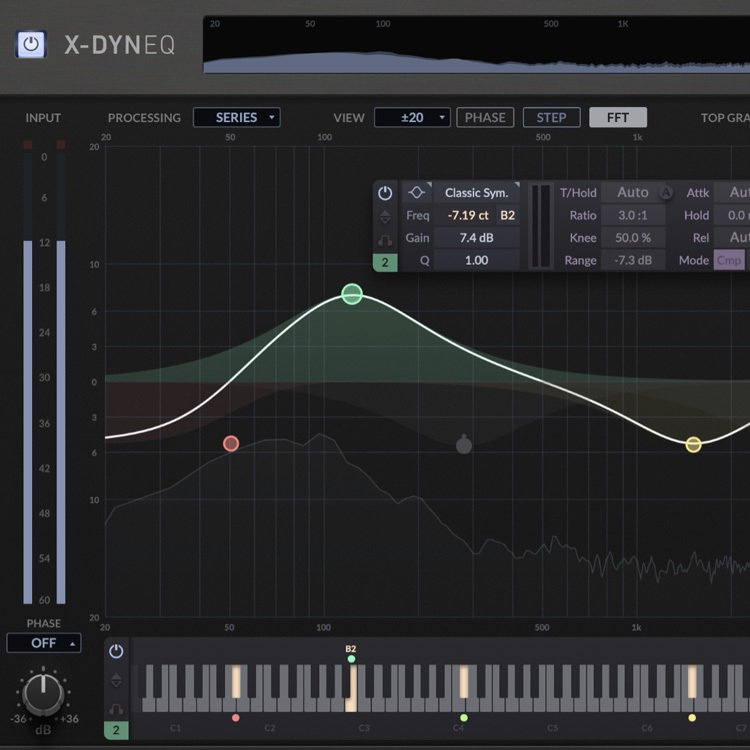Image resolution: width=750 pixels, height=750 pixels.
Task: Toggle band power in the floating band panel
Action: (385, 193)
